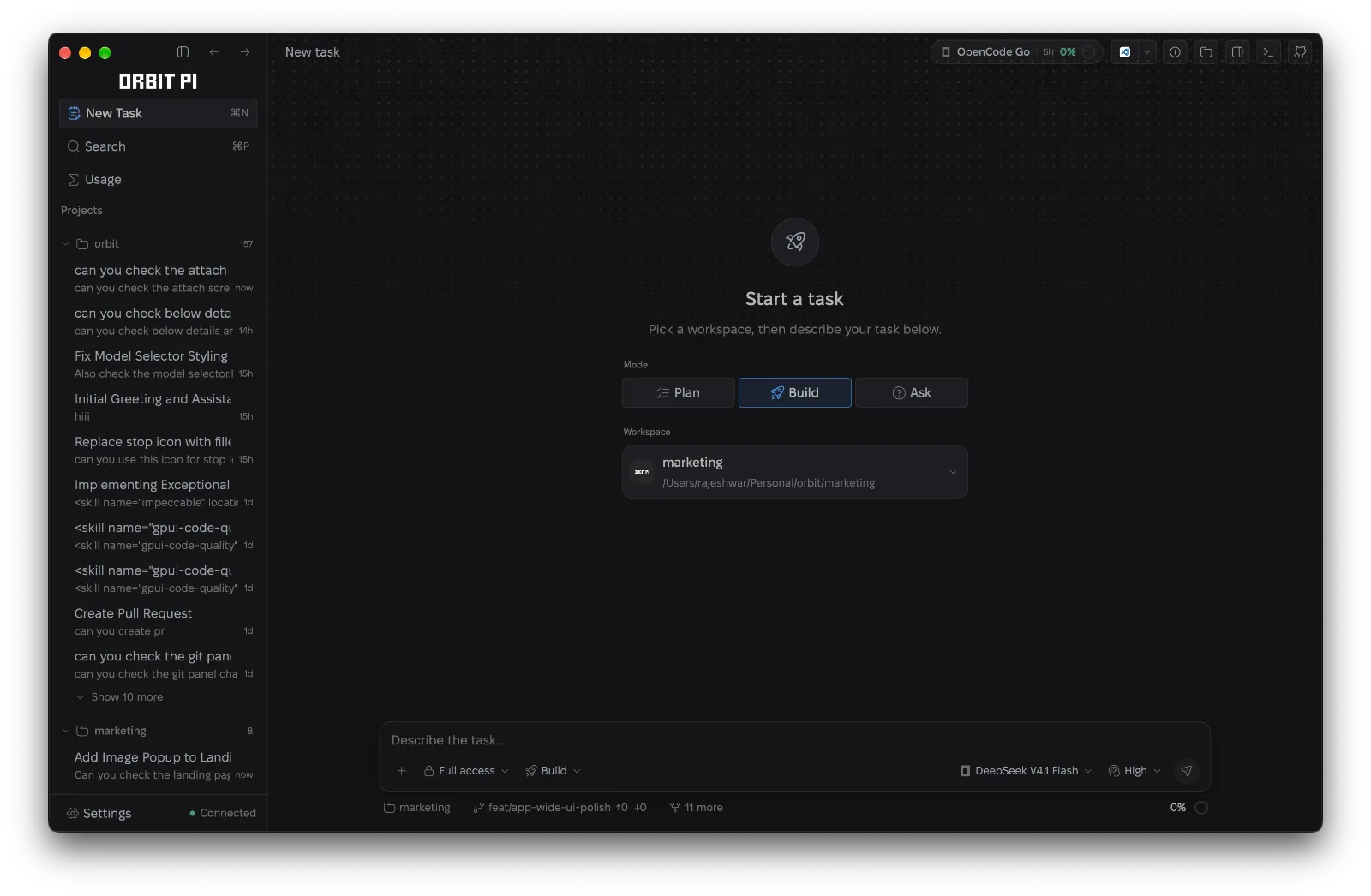
Task: Open the Create Pull Request task
Action: coord(163,622)
